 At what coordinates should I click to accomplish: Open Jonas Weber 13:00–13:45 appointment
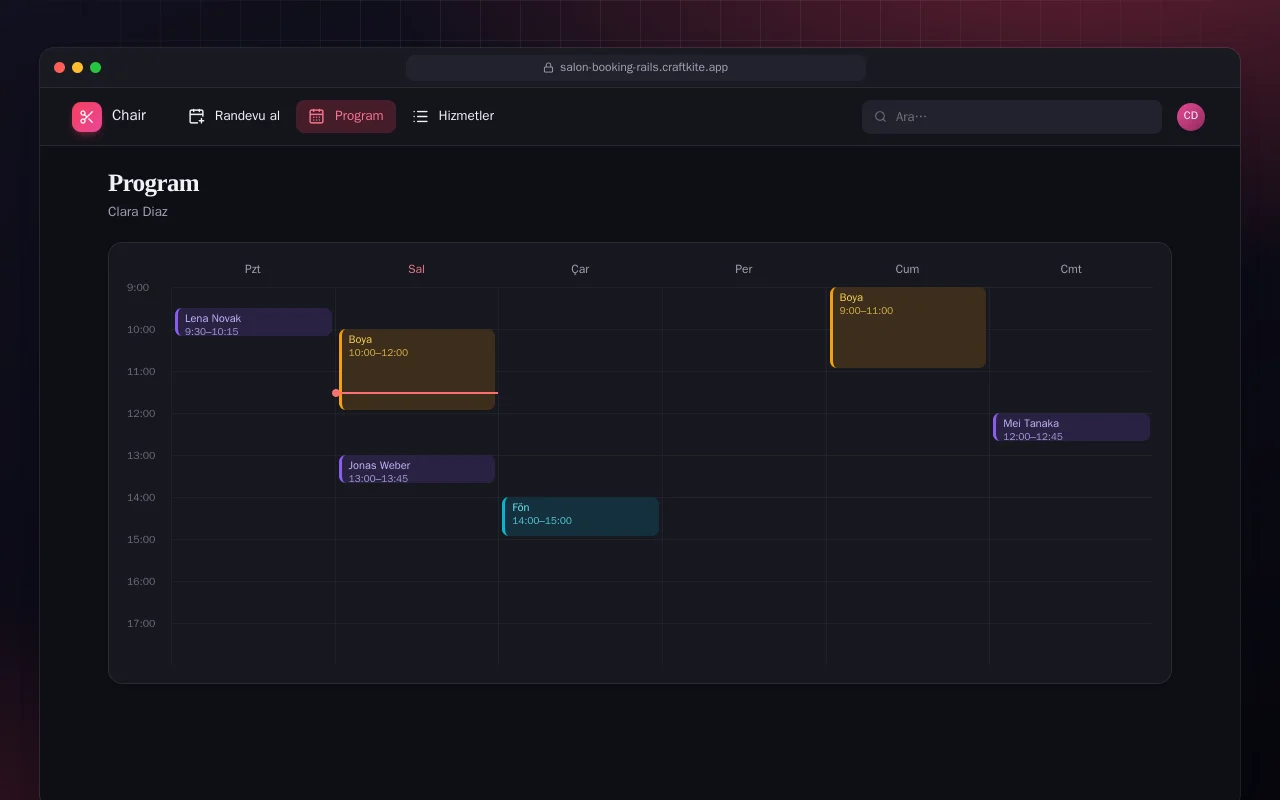417,469
